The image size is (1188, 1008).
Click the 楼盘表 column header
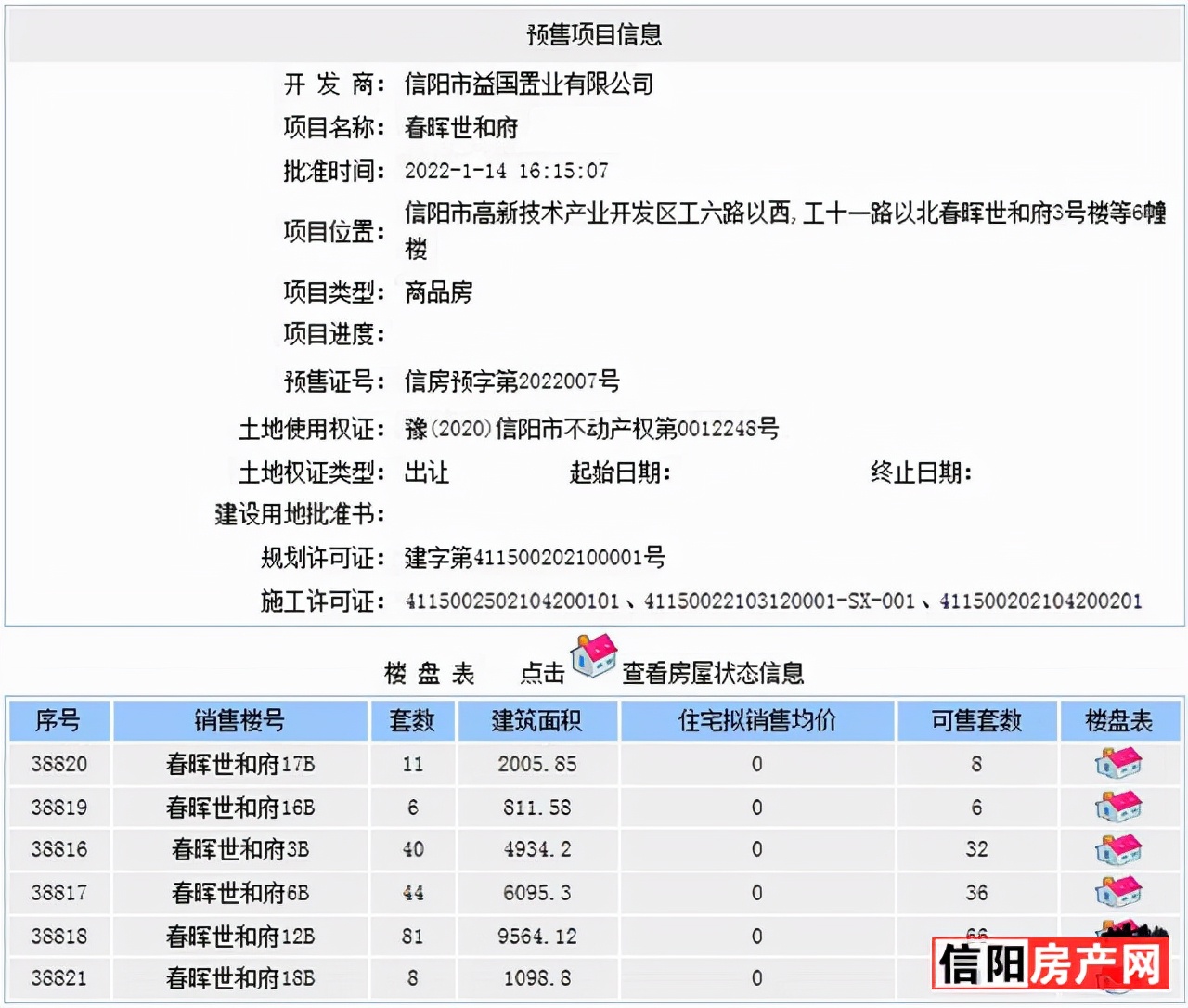1119,720
